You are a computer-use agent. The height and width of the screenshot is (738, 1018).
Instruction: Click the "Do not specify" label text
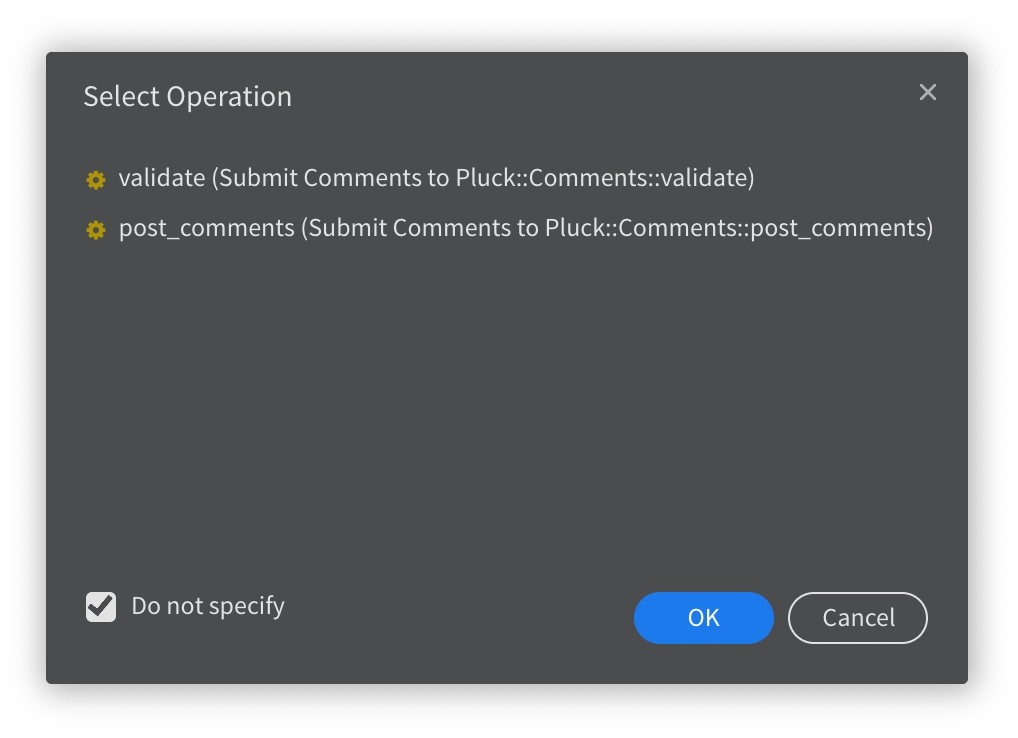208,607
